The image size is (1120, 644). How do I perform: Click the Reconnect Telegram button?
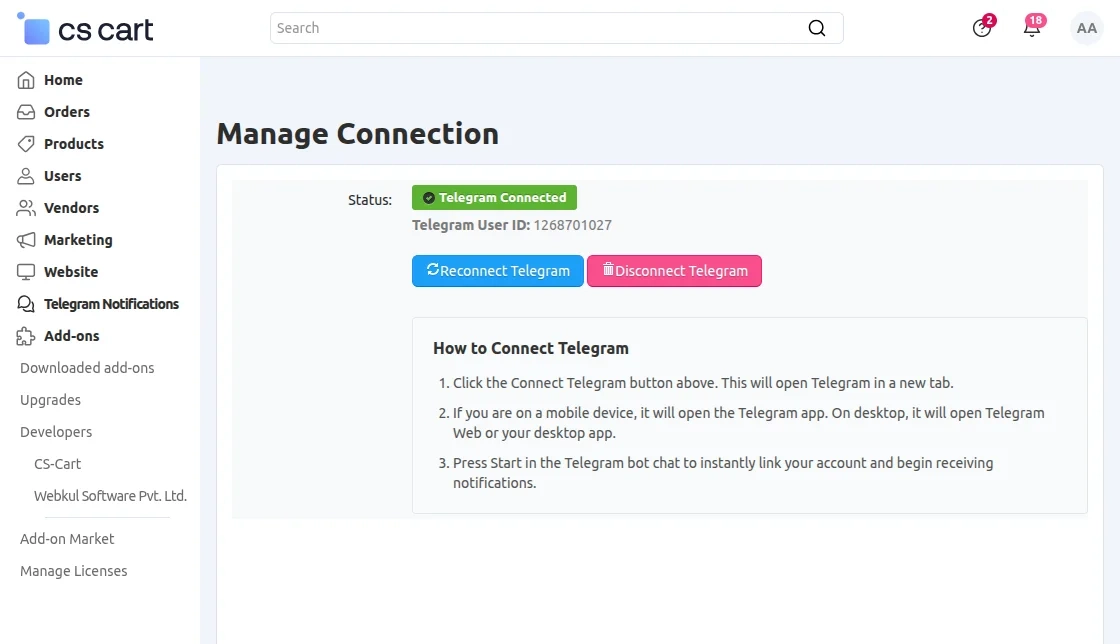498,271
